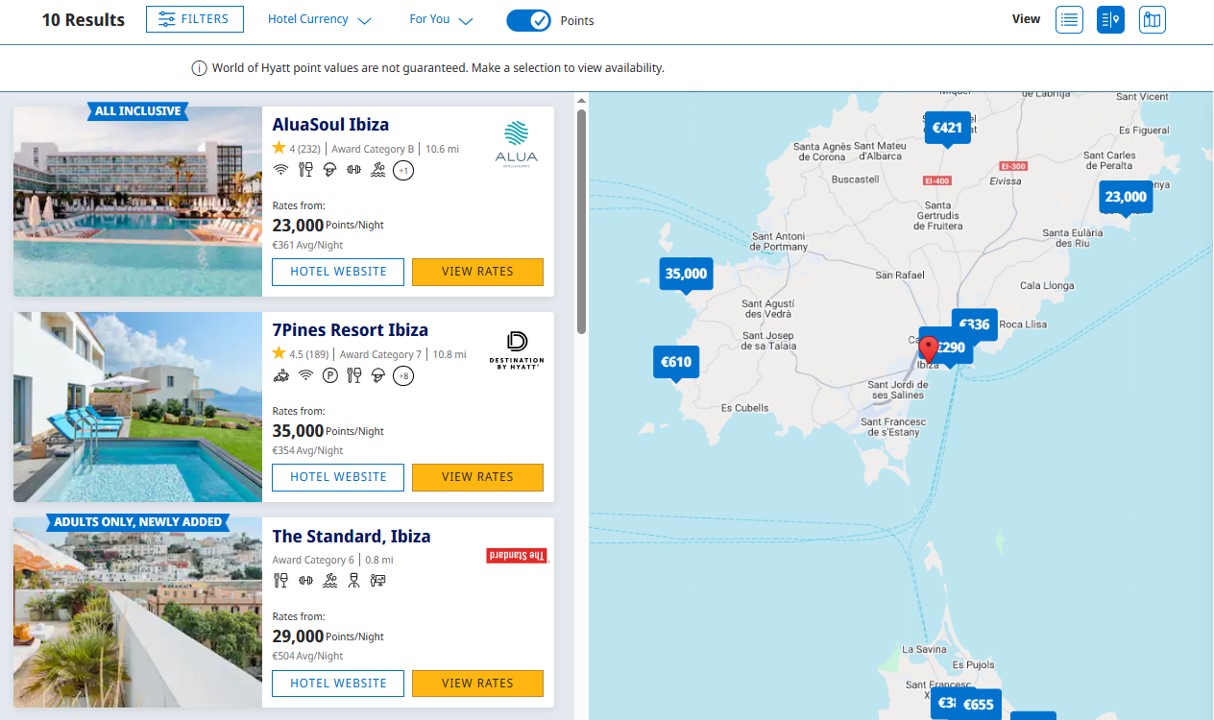
Task: Select the €421 map price marker
Action: 947,128
